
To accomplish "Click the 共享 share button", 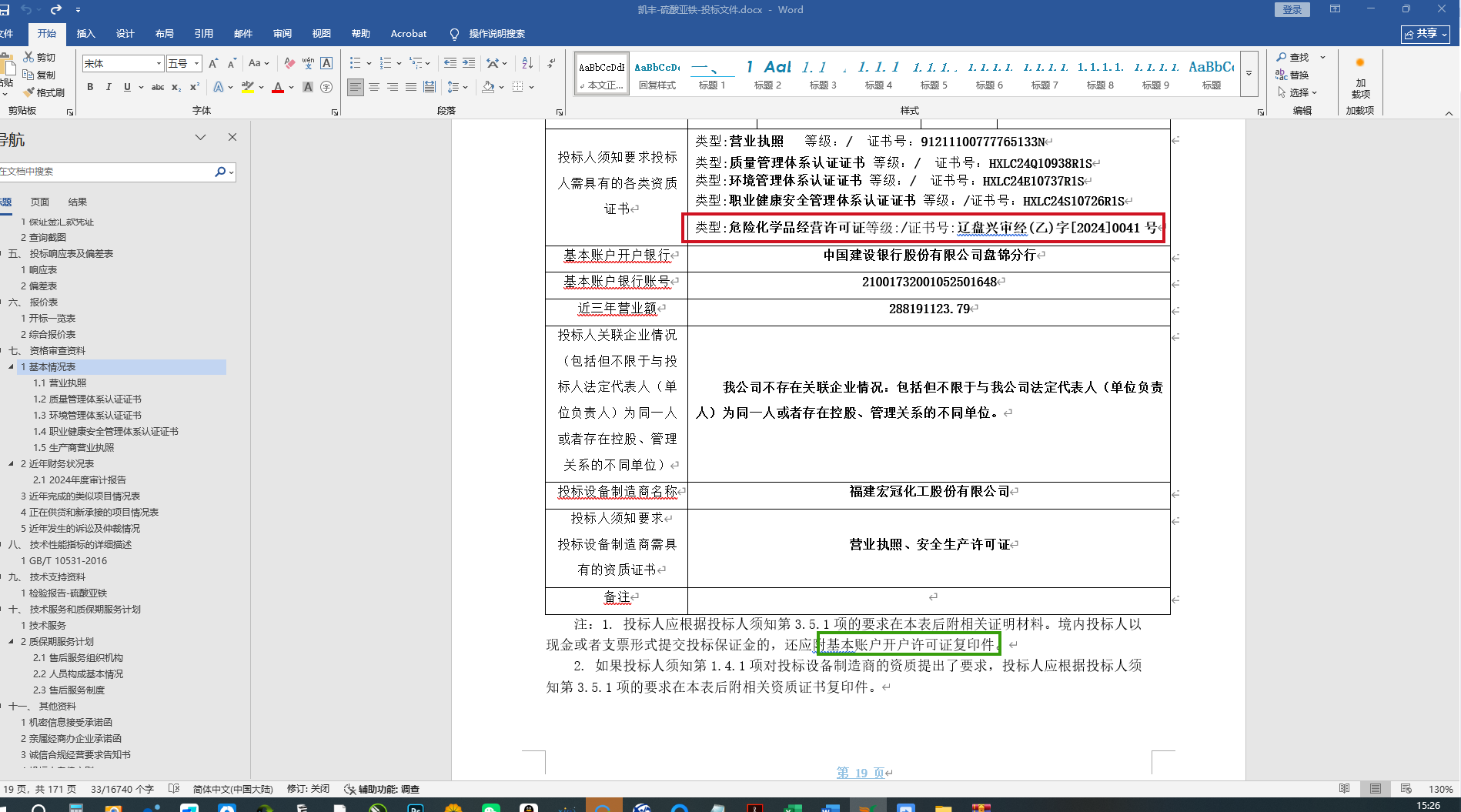I will (x=1426, y=34).
